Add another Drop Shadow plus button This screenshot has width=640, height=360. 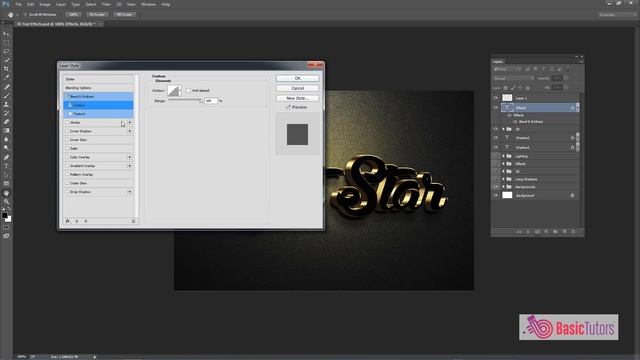click(x=129, y=191)
